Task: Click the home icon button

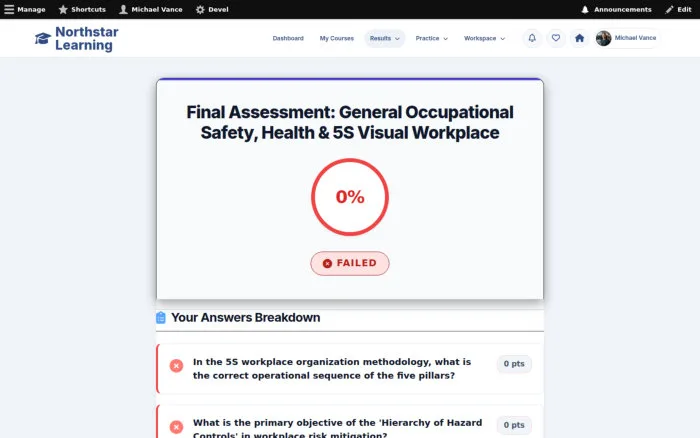Action: (x=579, y=38)
